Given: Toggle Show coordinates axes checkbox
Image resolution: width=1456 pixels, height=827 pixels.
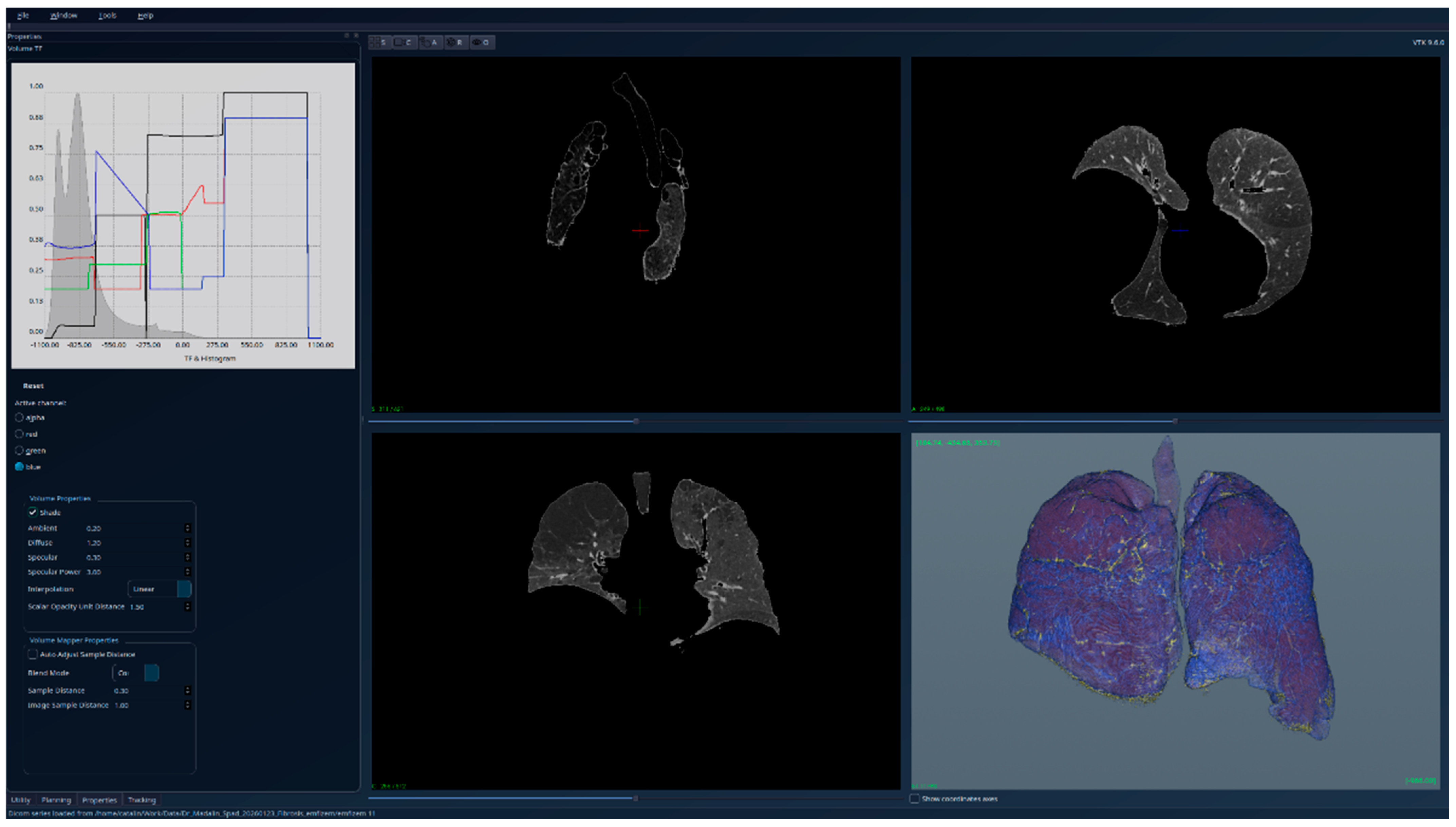Looking at the screenshot, I should (x=914, y=799).
